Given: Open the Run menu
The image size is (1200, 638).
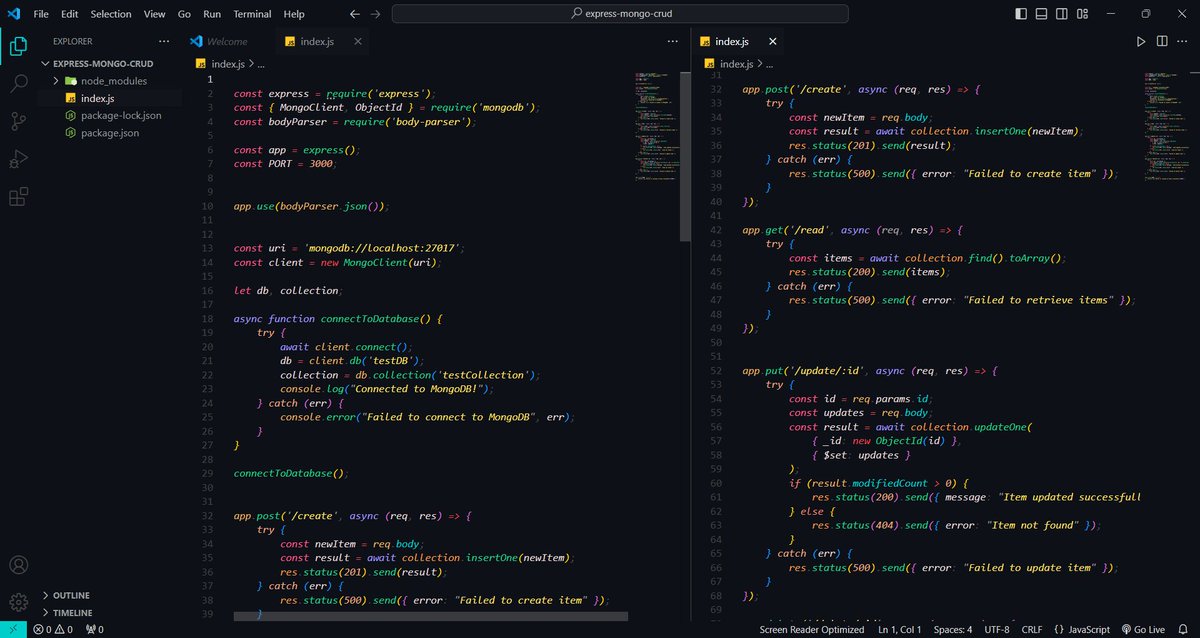Looking at the screenshot, I should (212, 14).
